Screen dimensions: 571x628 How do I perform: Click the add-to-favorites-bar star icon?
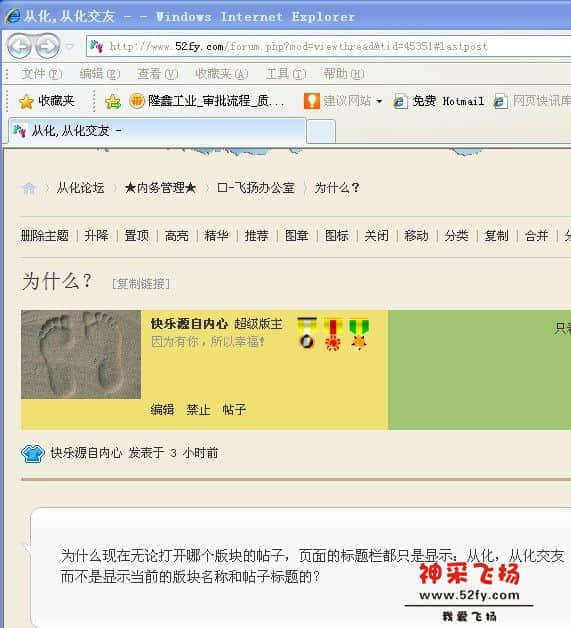pyautogui.click(x=113, y=101)
